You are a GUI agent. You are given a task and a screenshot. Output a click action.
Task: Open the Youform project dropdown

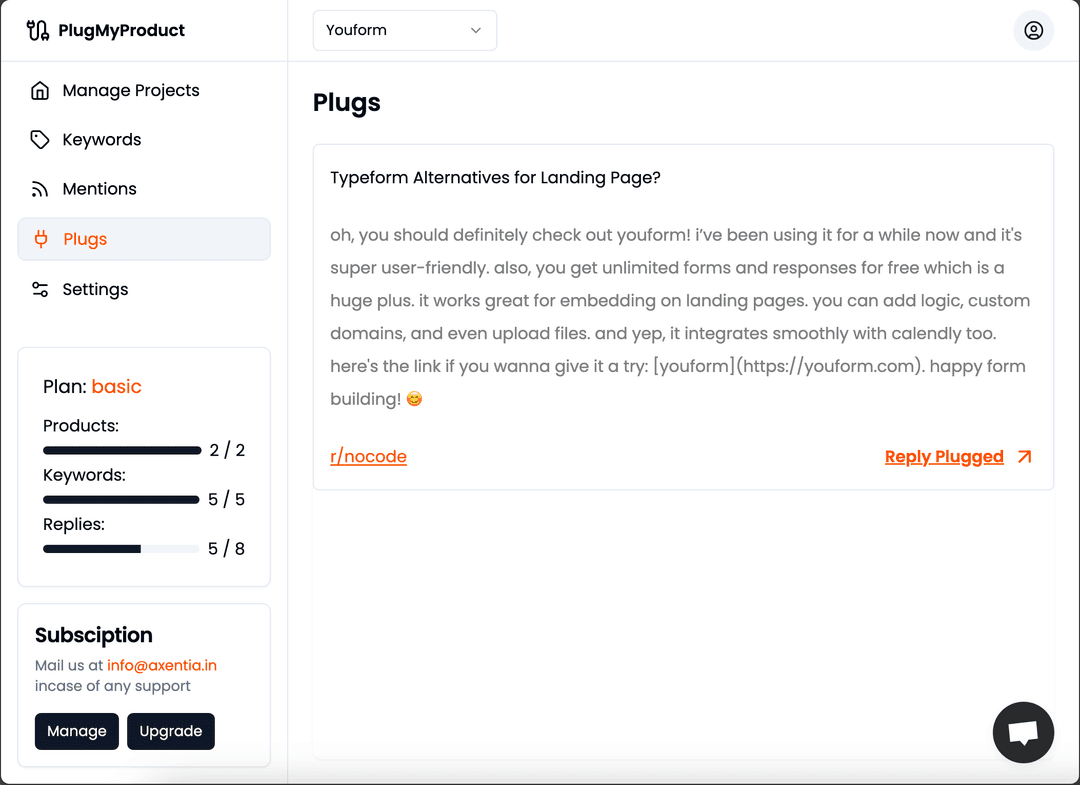click(405, 30)
